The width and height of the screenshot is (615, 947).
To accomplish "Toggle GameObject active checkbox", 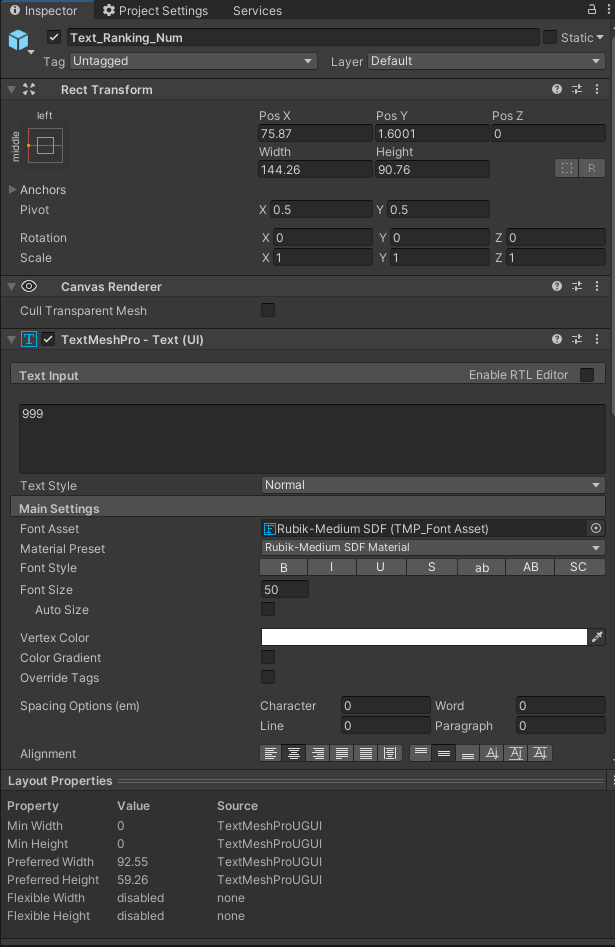I will pos(54,37).
